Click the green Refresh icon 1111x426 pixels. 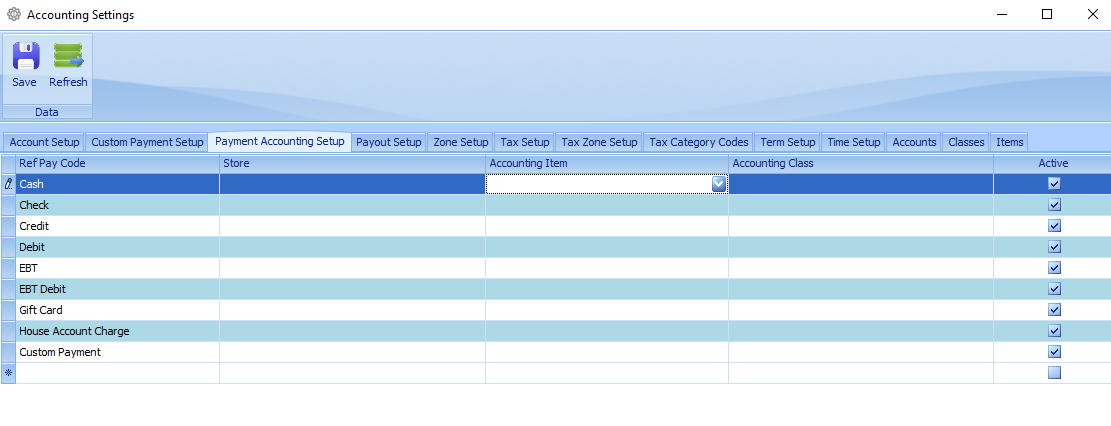point(68,56)
